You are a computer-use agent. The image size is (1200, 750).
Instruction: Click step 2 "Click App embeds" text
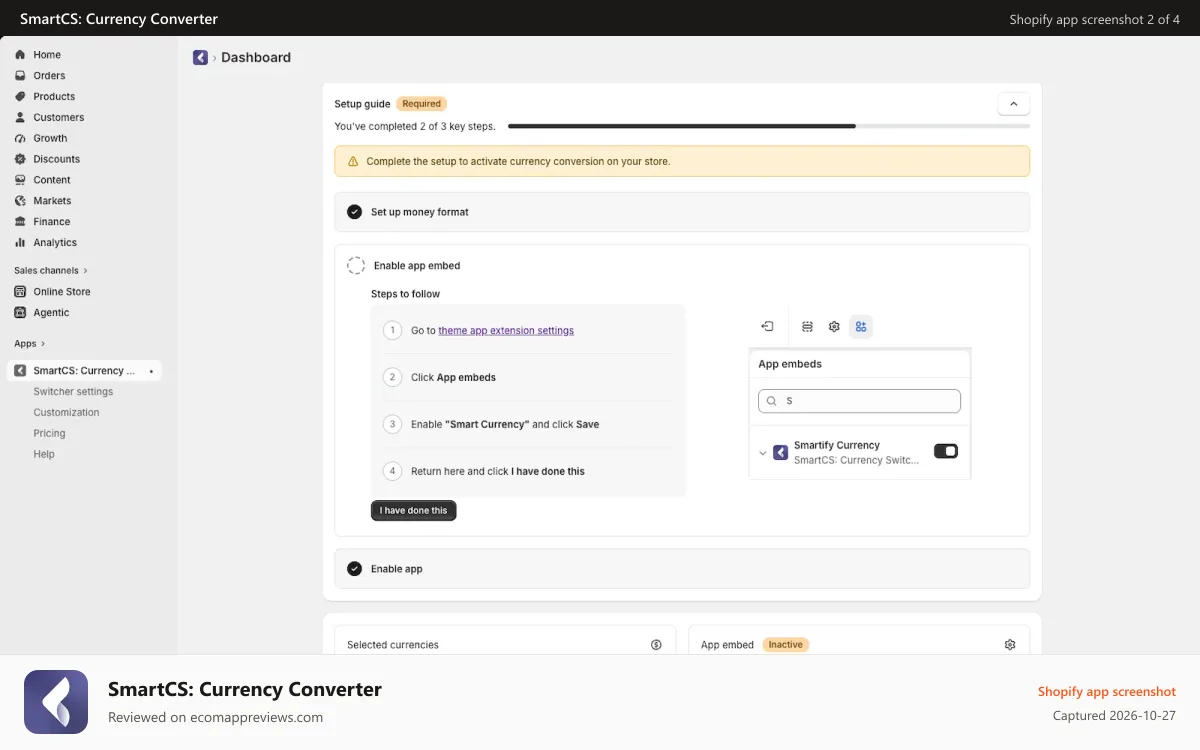[x=453, y=378]
